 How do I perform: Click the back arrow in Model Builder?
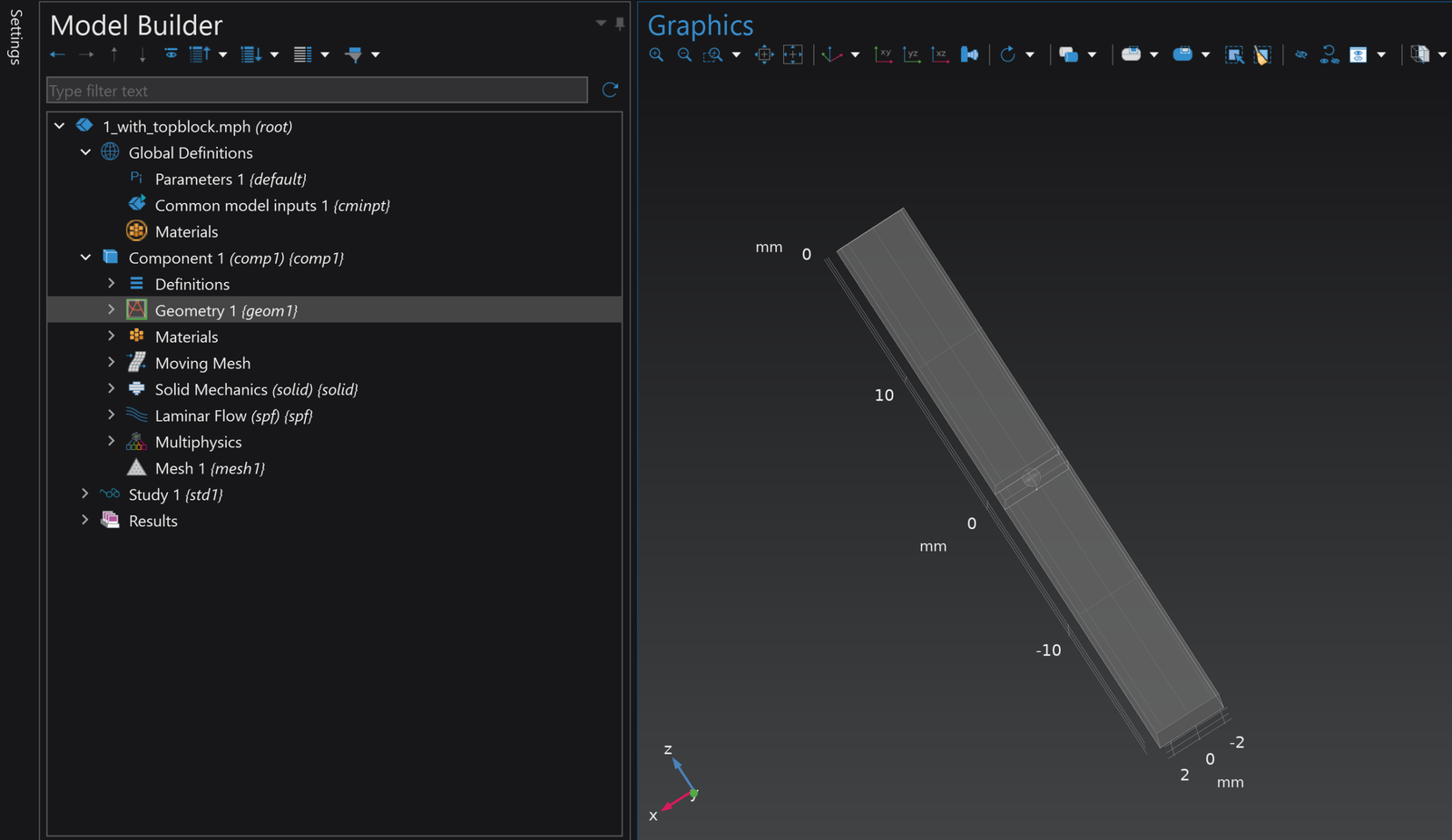(58, 54)
